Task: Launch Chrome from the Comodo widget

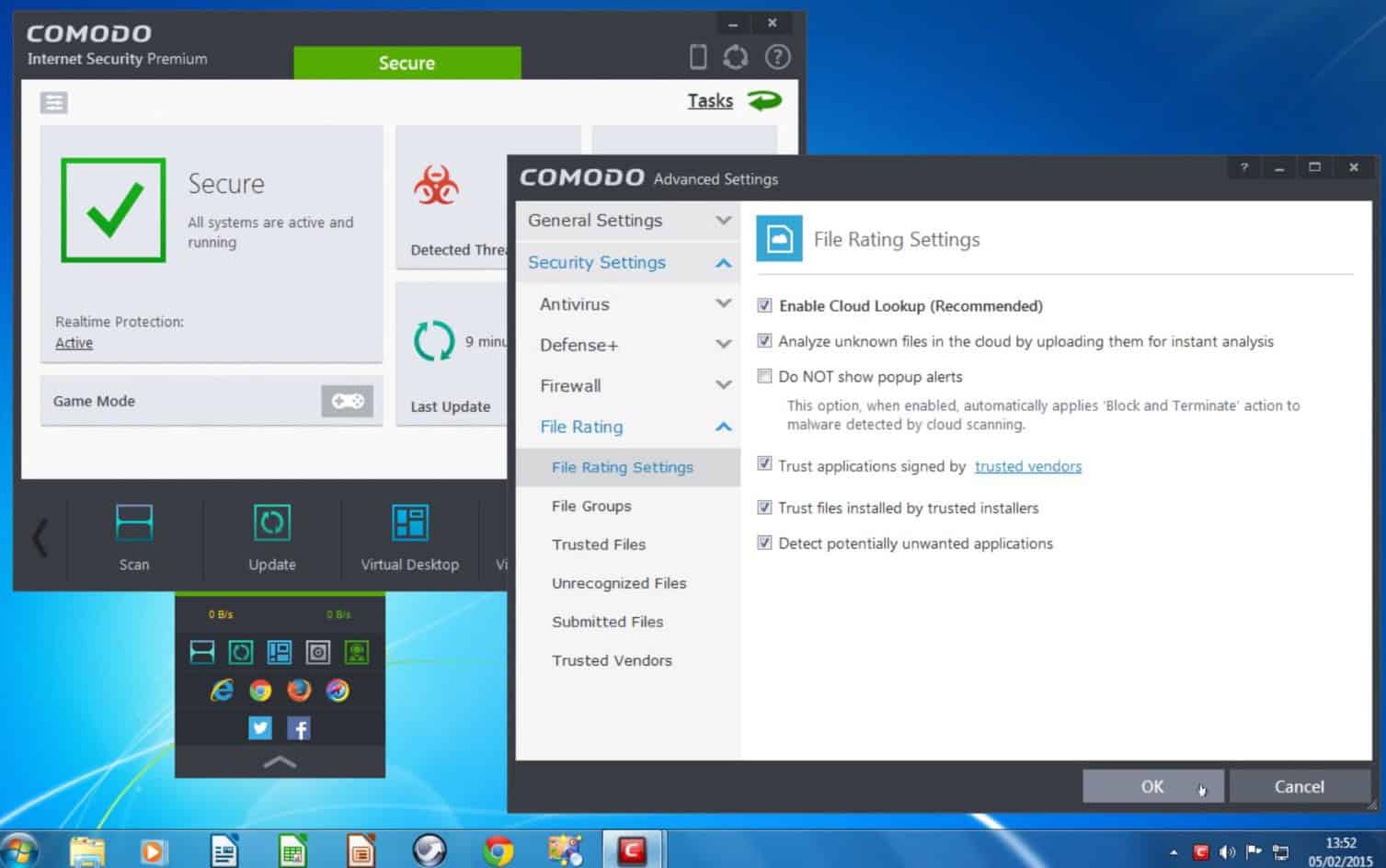Action: 260,690
